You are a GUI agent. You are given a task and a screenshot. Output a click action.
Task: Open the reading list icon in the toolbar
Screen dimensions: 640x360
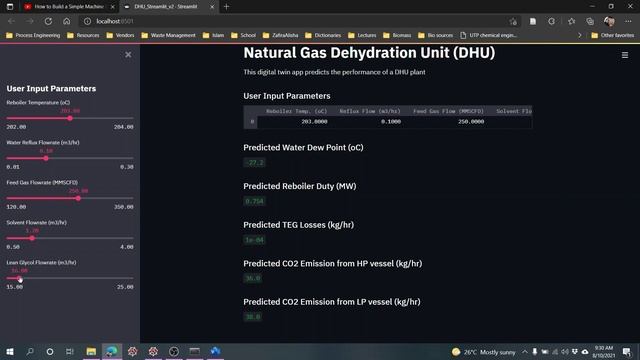(533, 21)
